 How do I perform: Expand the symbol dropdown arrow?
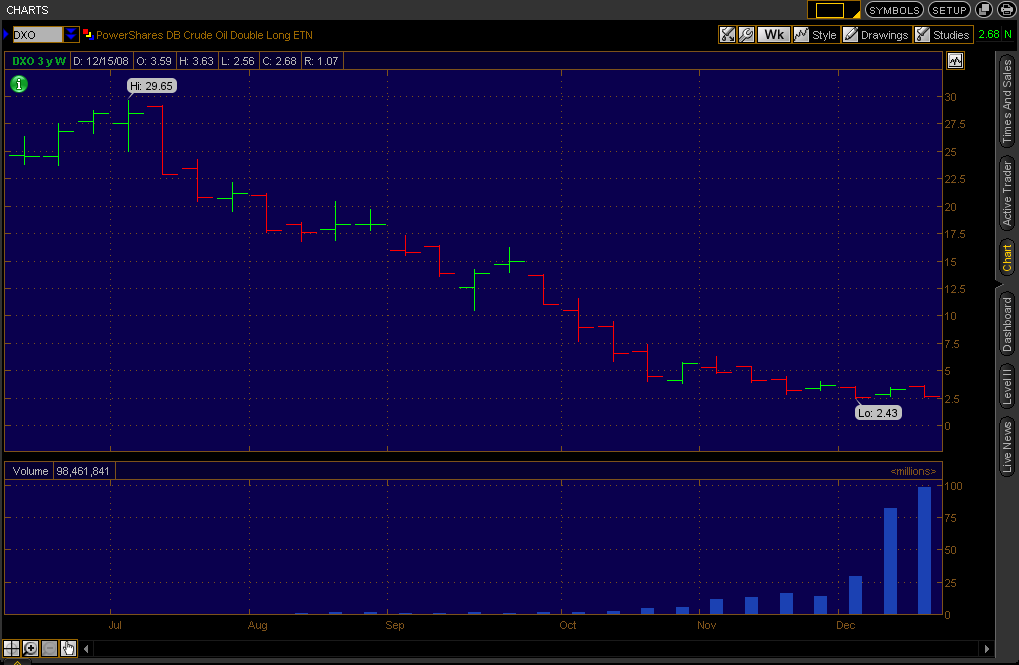click(x=71, y=34)
